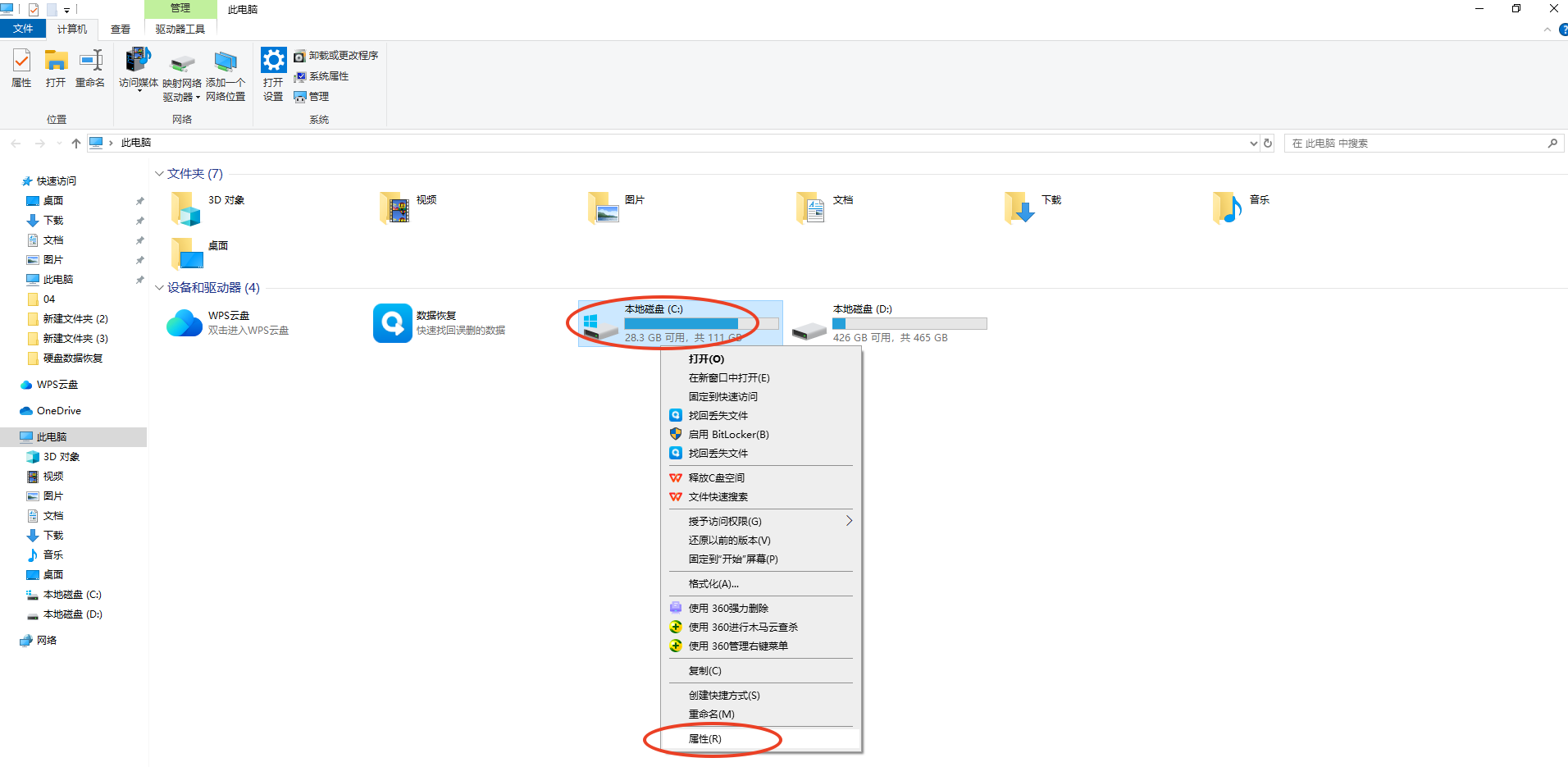The width and height of the screenshot is (1568, 767).
Task: Click the 打开设置 gear icon
Action: (x=273, y=61)
